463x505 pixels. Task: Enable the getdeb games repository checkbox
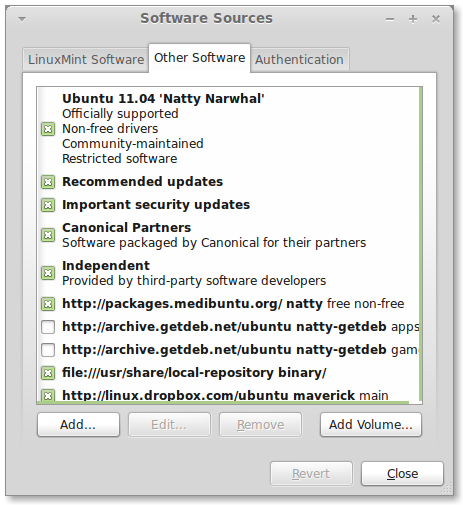(x=48, y=350)
